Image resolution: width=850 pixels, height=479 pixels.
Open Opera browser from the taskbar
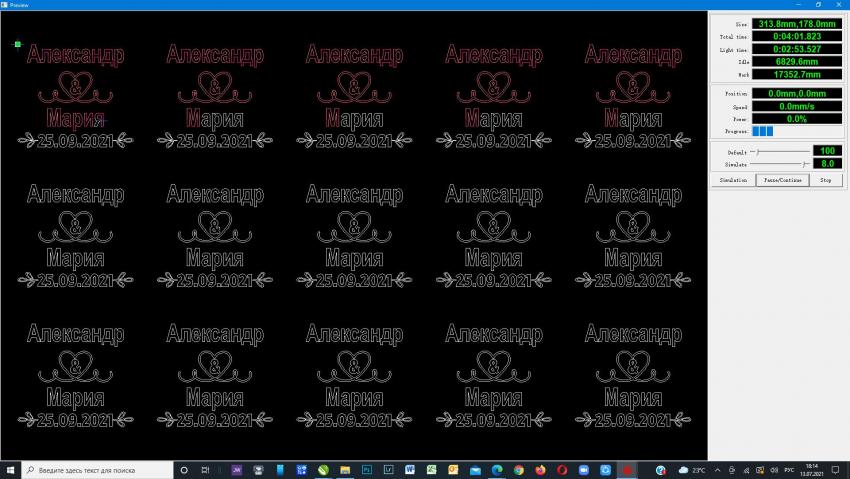[x=562, y=469]
